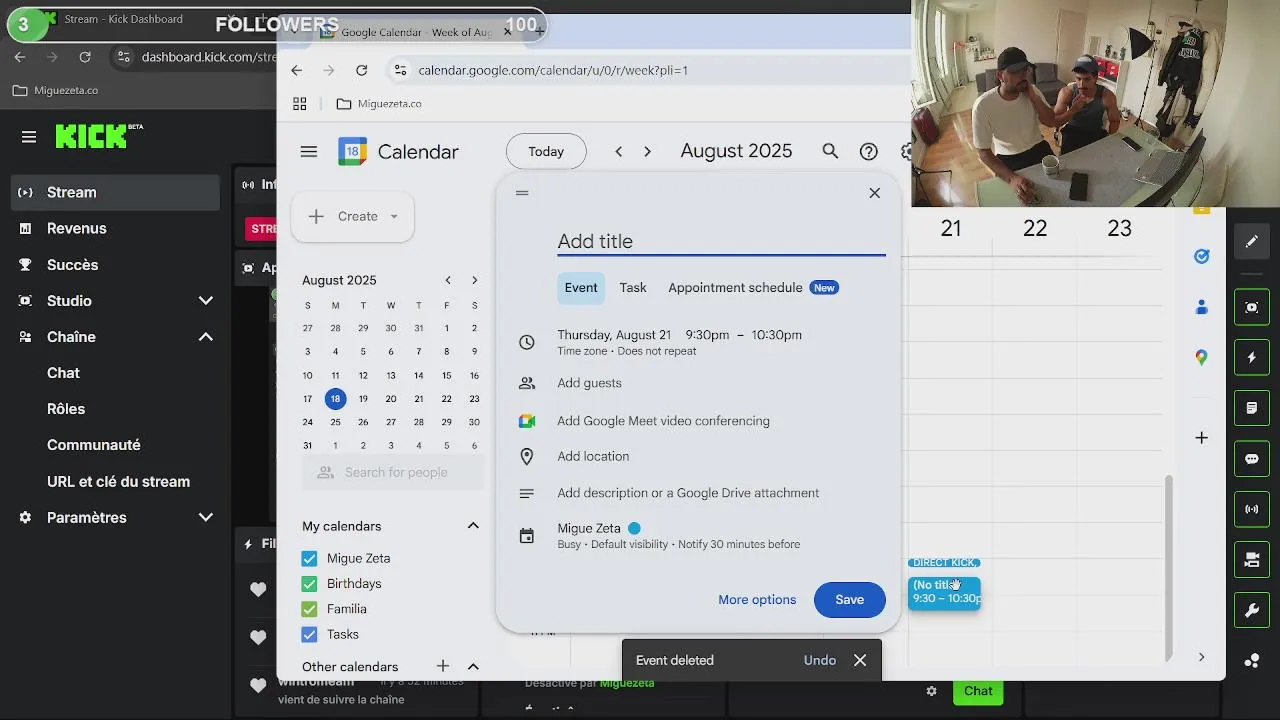Uncheck the Familia calendar

(309, 609)
